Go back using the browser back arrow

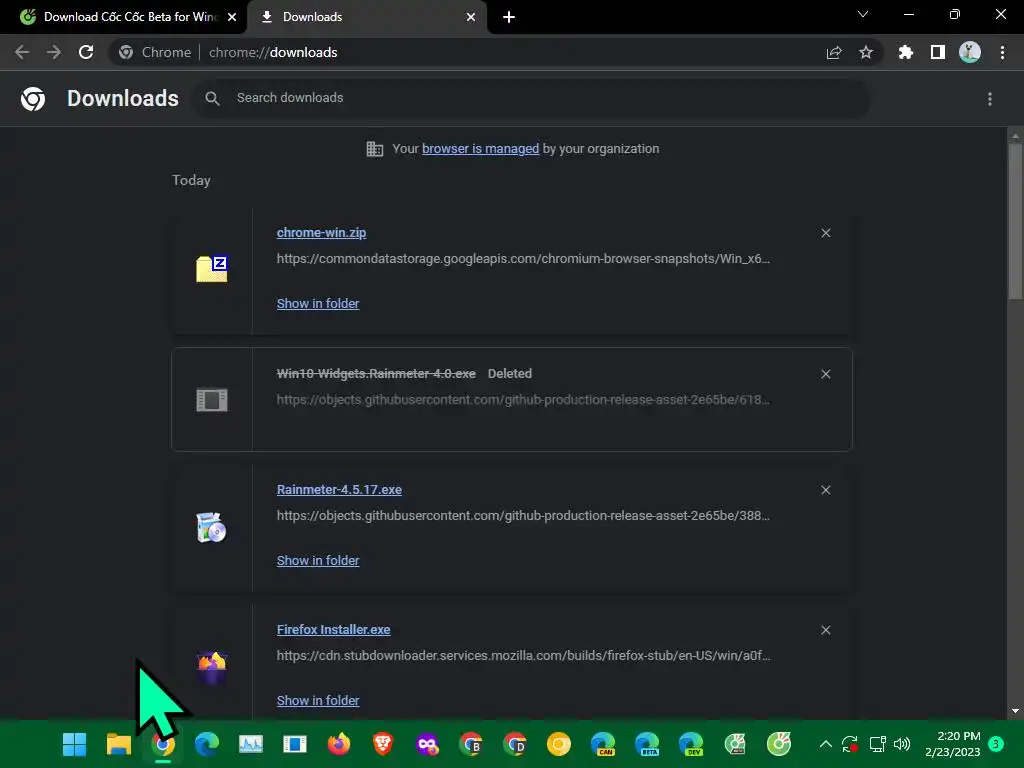[x=22, y=52]
